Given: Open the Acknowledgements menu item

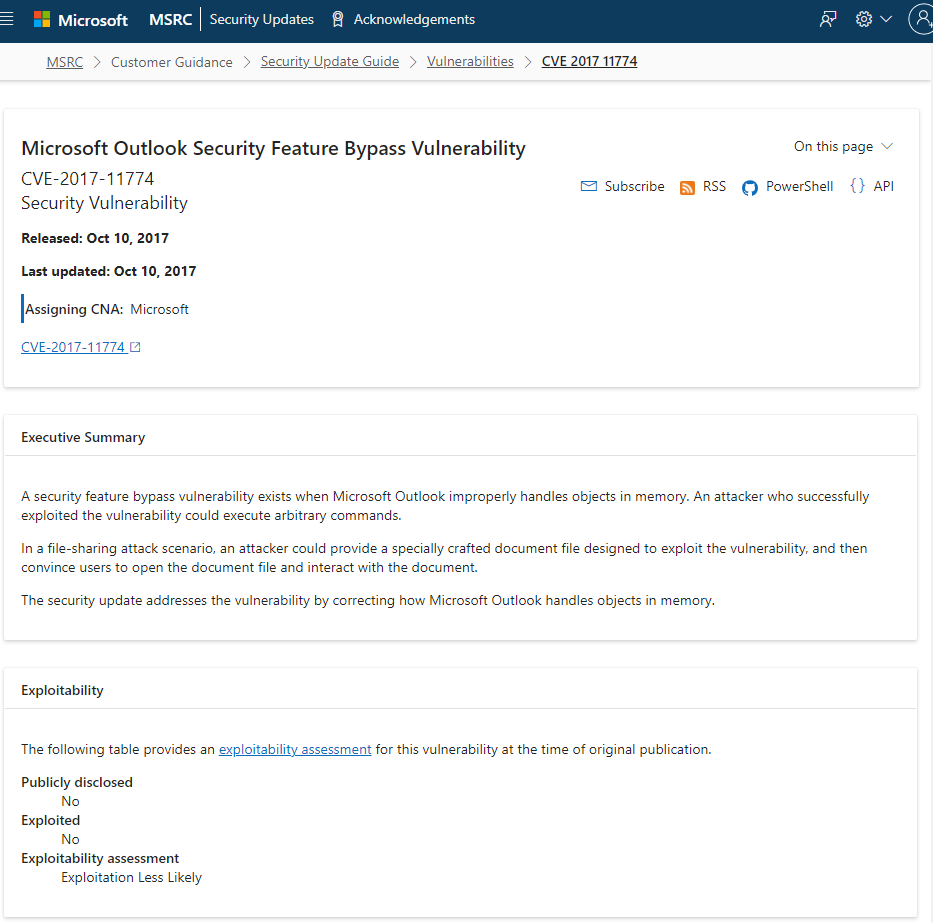Looking at the screenshot, I should point(414,20).
